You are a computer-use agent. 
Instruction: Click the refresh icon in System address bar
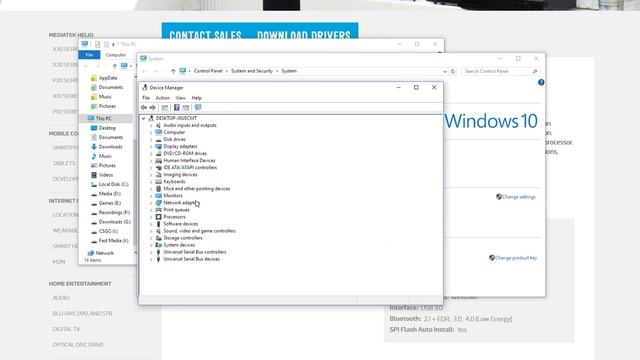point(453,71)
